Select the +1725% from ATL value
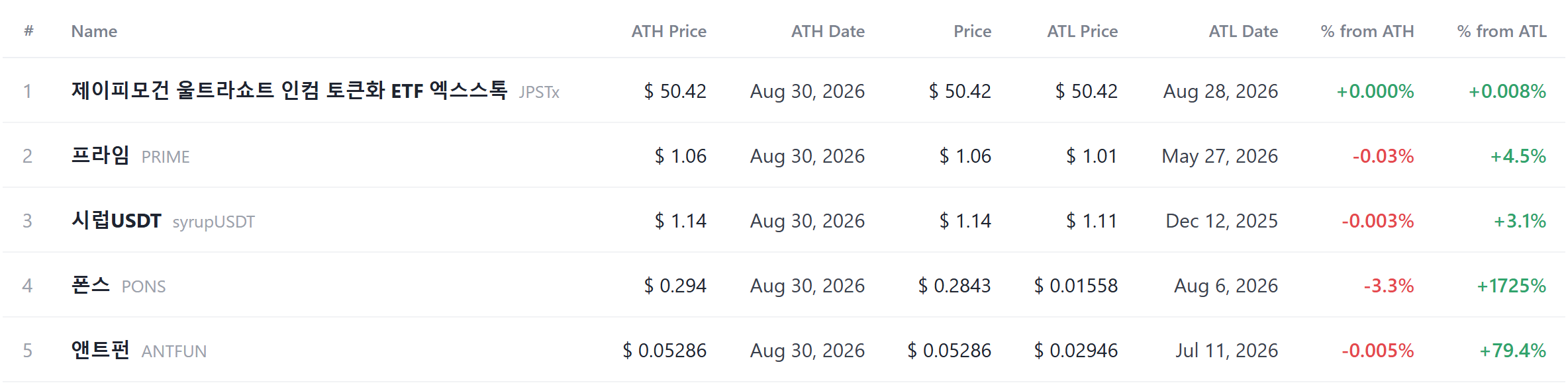Viewport: 1568px width, 385px height. coord(1512,286)
